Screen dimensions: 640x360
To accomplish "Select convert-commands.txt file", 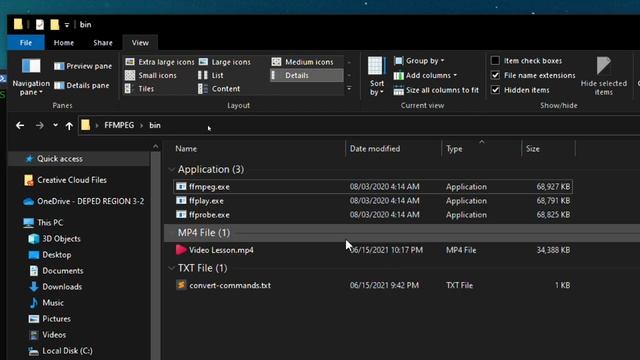I will (373, 285).
